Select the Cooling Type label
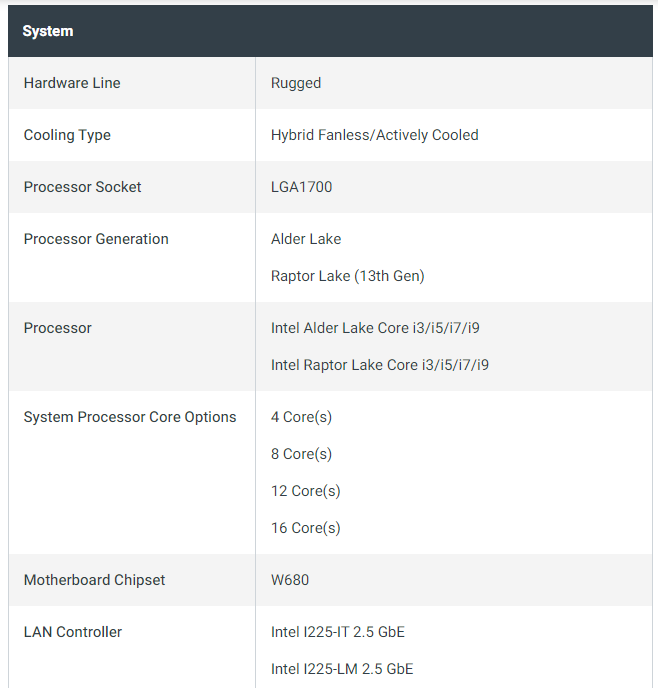The image size is (658, 688). tap(67, 135)
